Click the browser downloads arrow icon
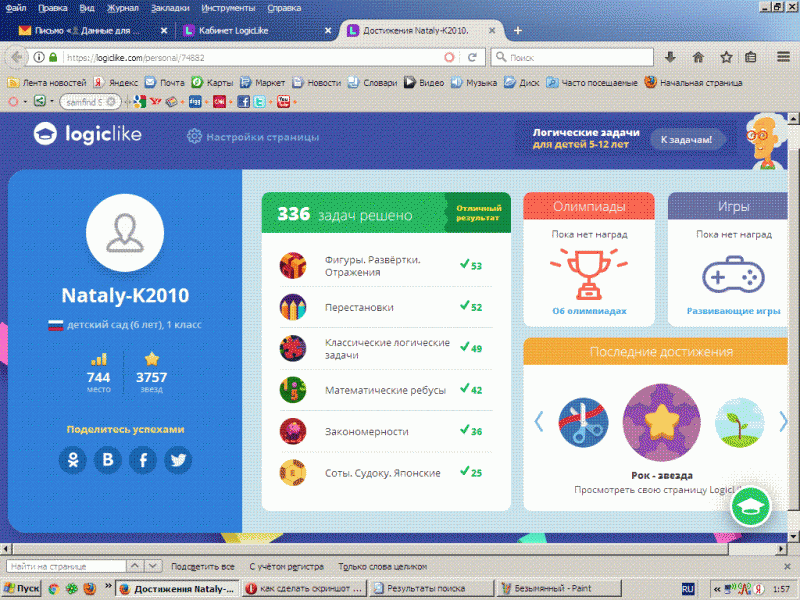 pos(670,57)
